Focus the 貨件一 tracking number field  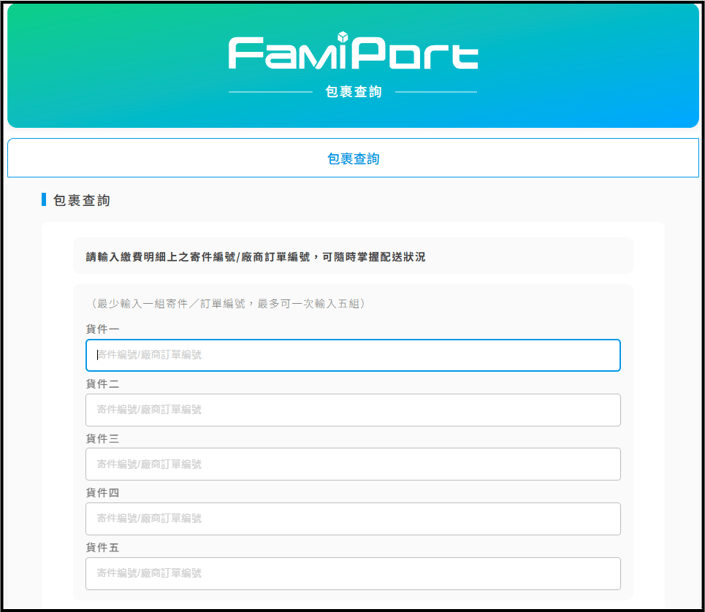click(352, 355)
